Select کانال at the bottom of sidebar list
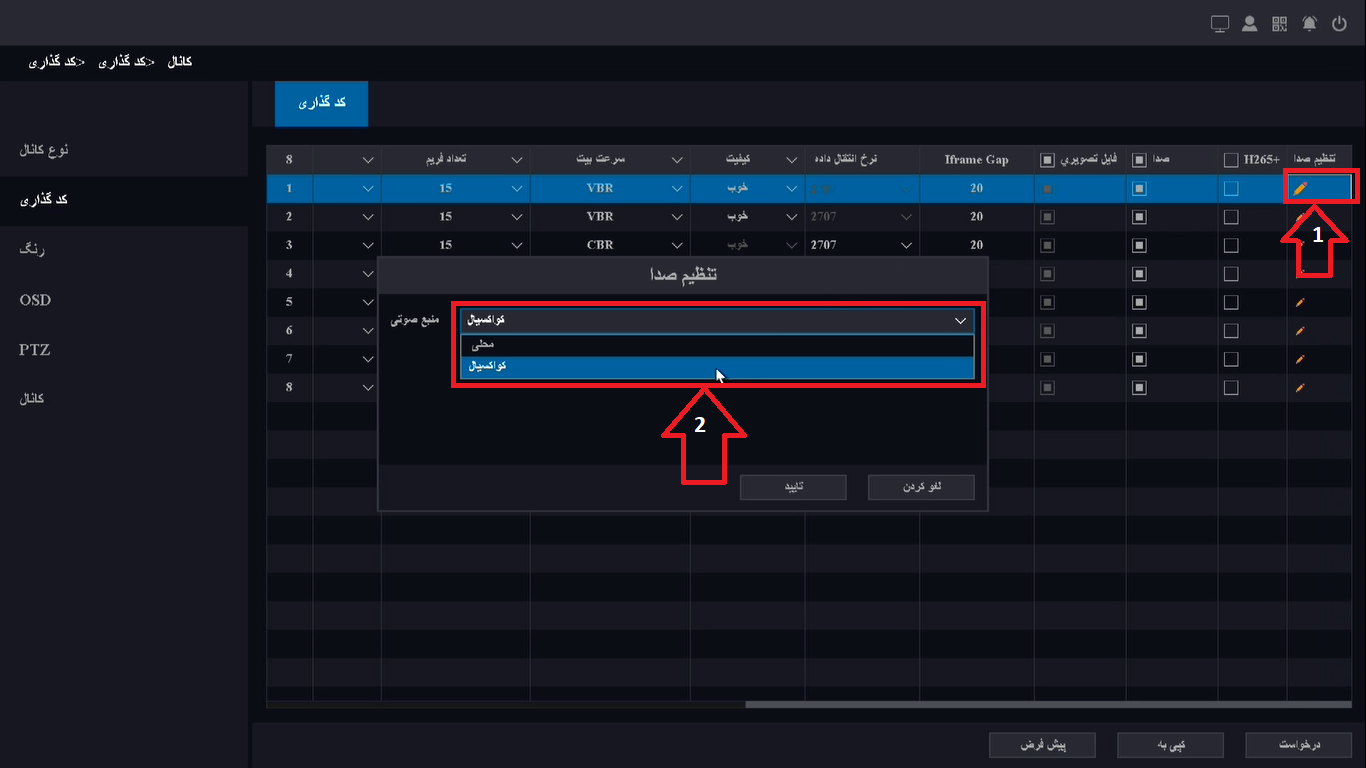The image size is (1366, 768). pyautogui.click(x=124, y=399)
